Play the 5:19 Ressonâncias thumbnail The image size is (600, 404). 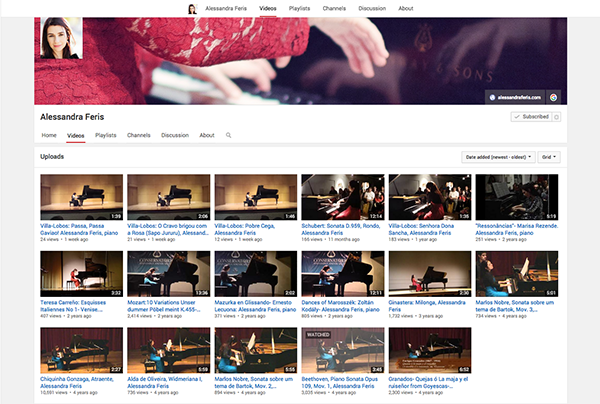(517, 197)
